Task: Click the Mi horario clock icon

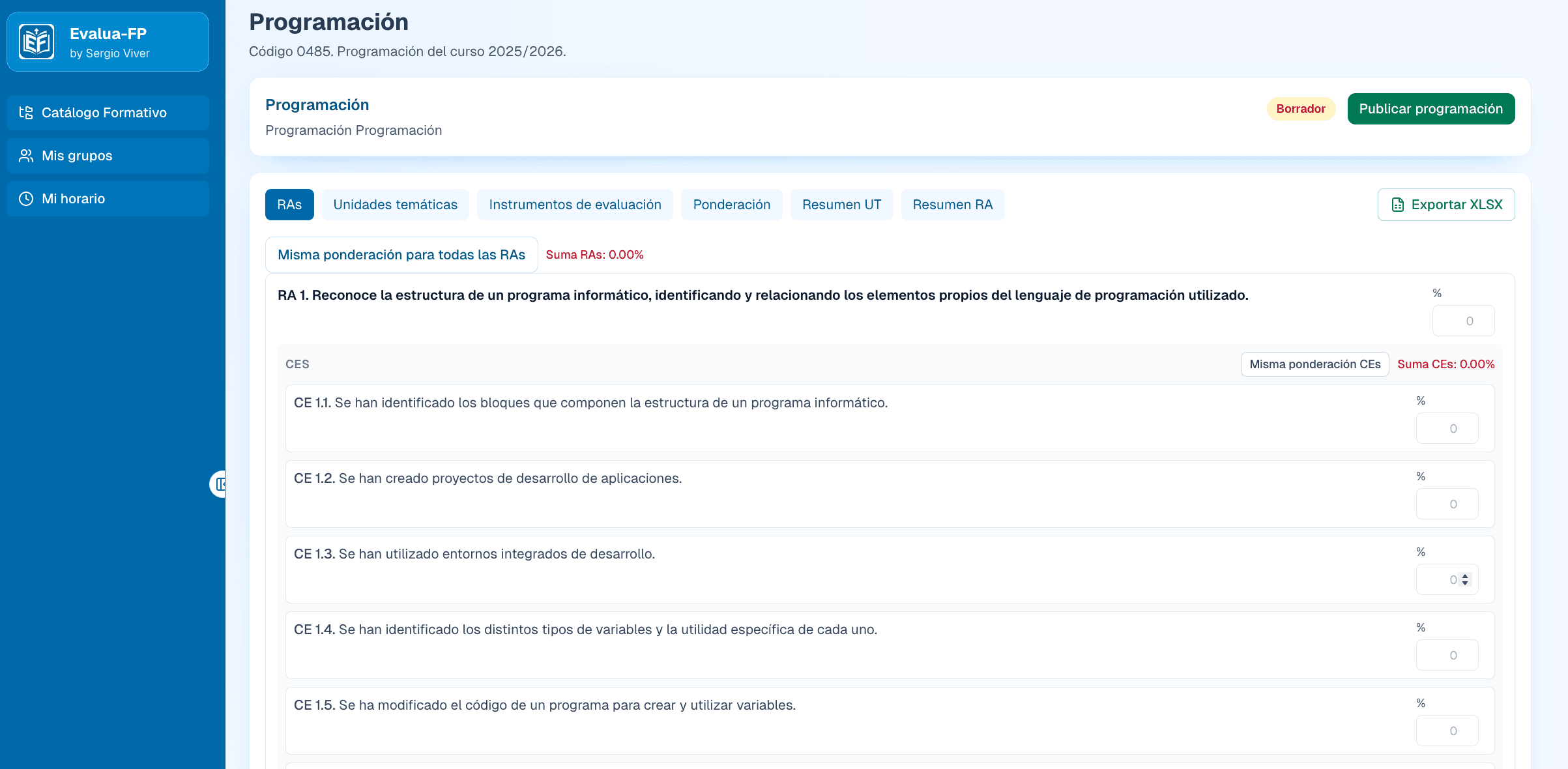Action: click(26, 199)
